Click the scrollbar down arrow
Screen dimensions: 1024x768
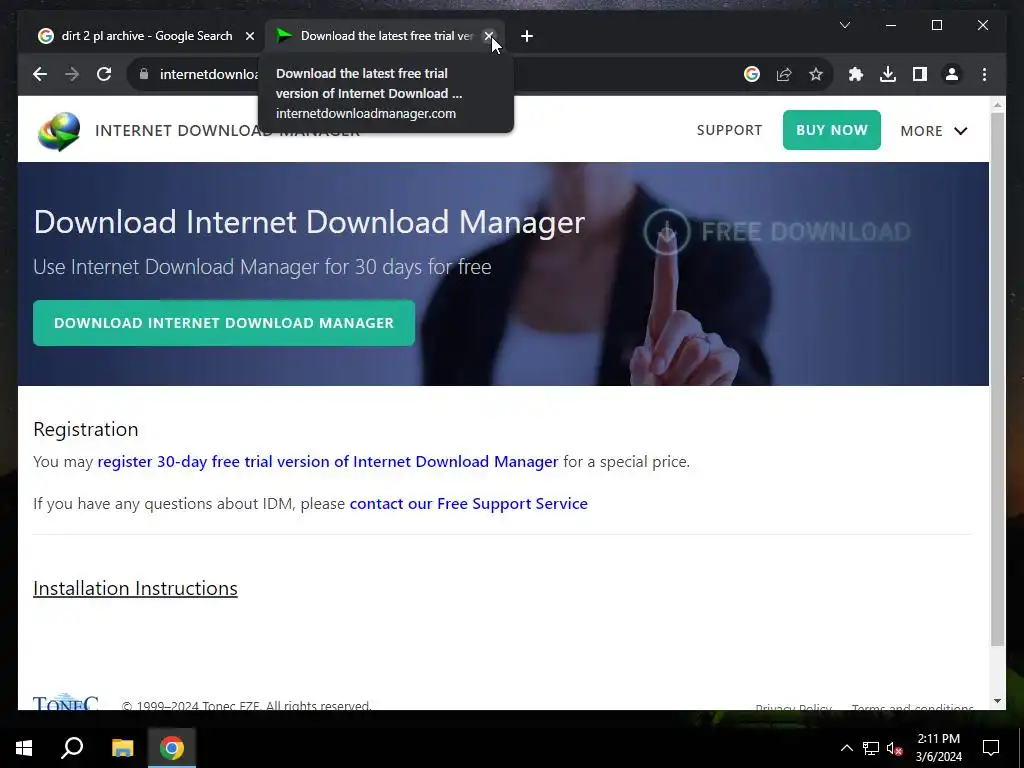click(997, 701)
